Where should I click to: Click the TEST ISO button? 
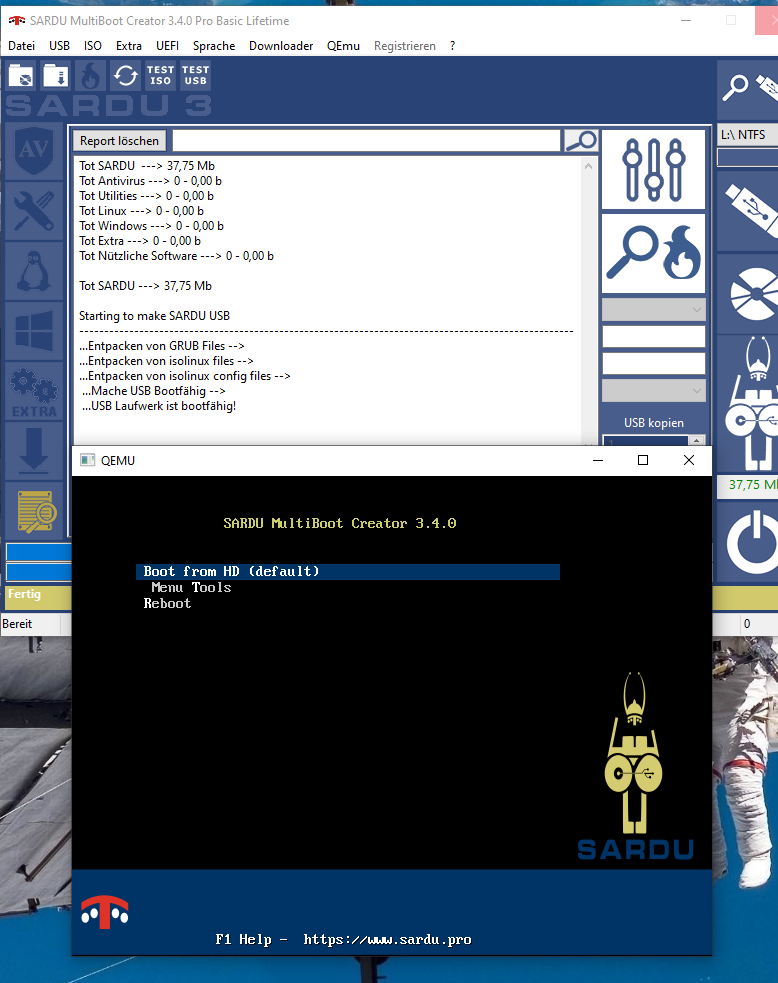(x=160, y=76)
